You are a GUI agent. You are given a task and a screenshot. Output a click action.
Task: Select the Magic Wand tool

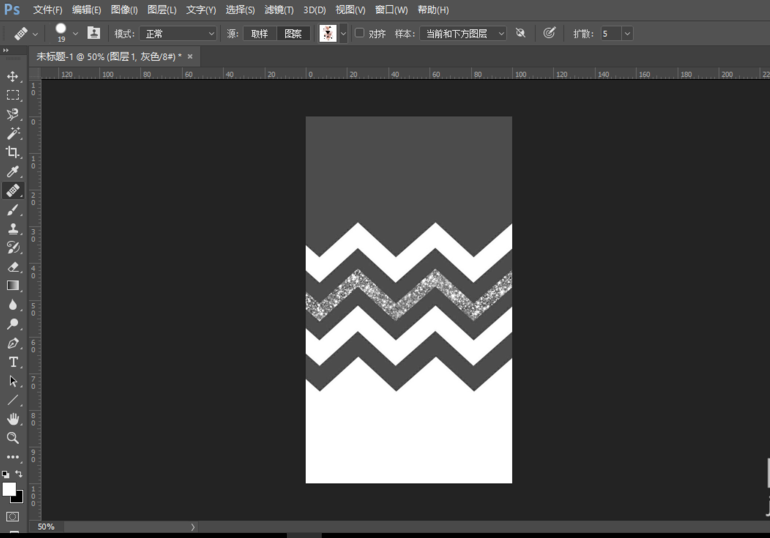13,133
